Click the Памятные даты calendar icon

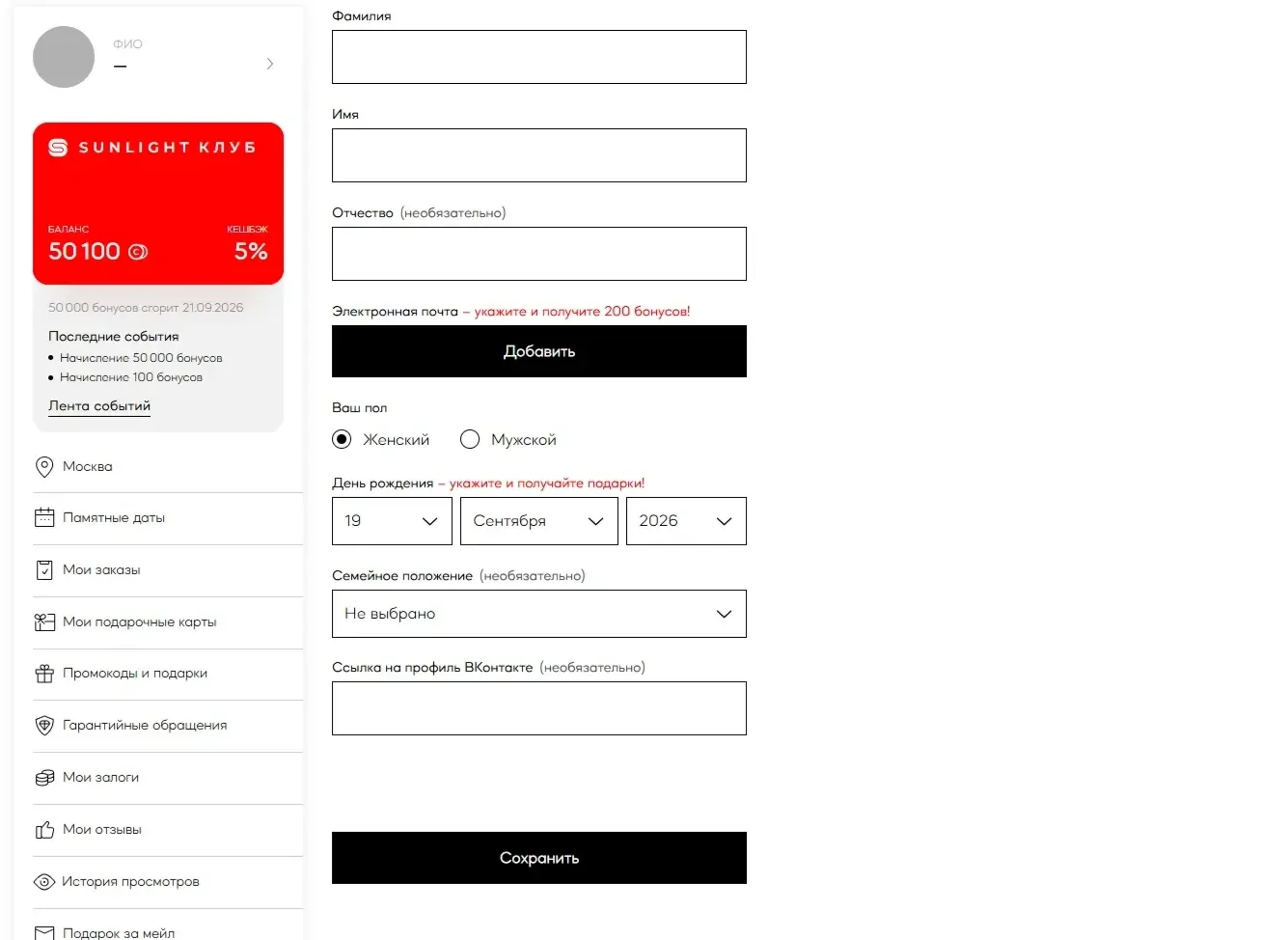click(44, 518)
